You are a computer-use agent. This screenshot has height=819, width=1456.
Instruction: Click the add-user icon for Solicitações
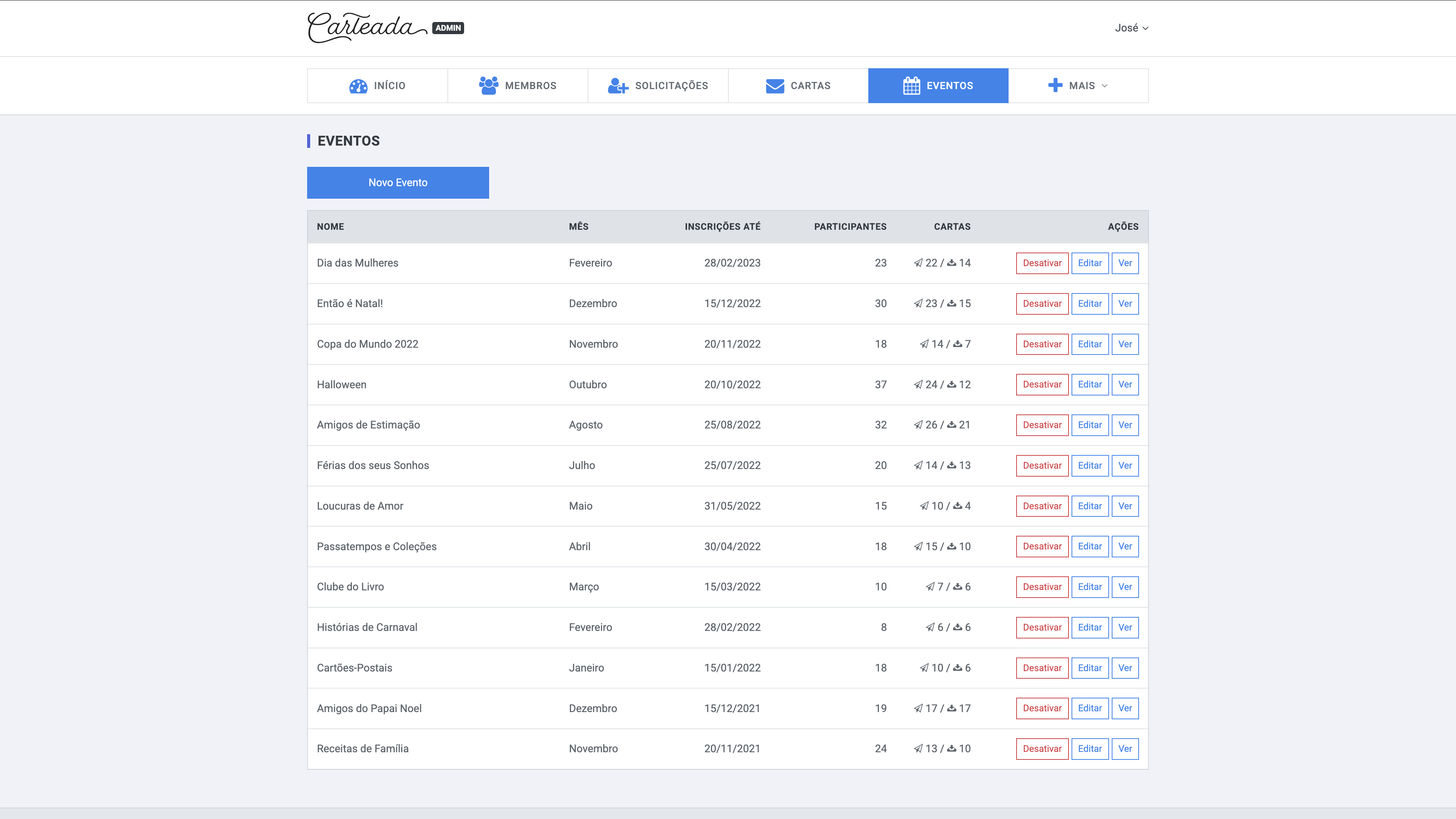click(618, 86)
